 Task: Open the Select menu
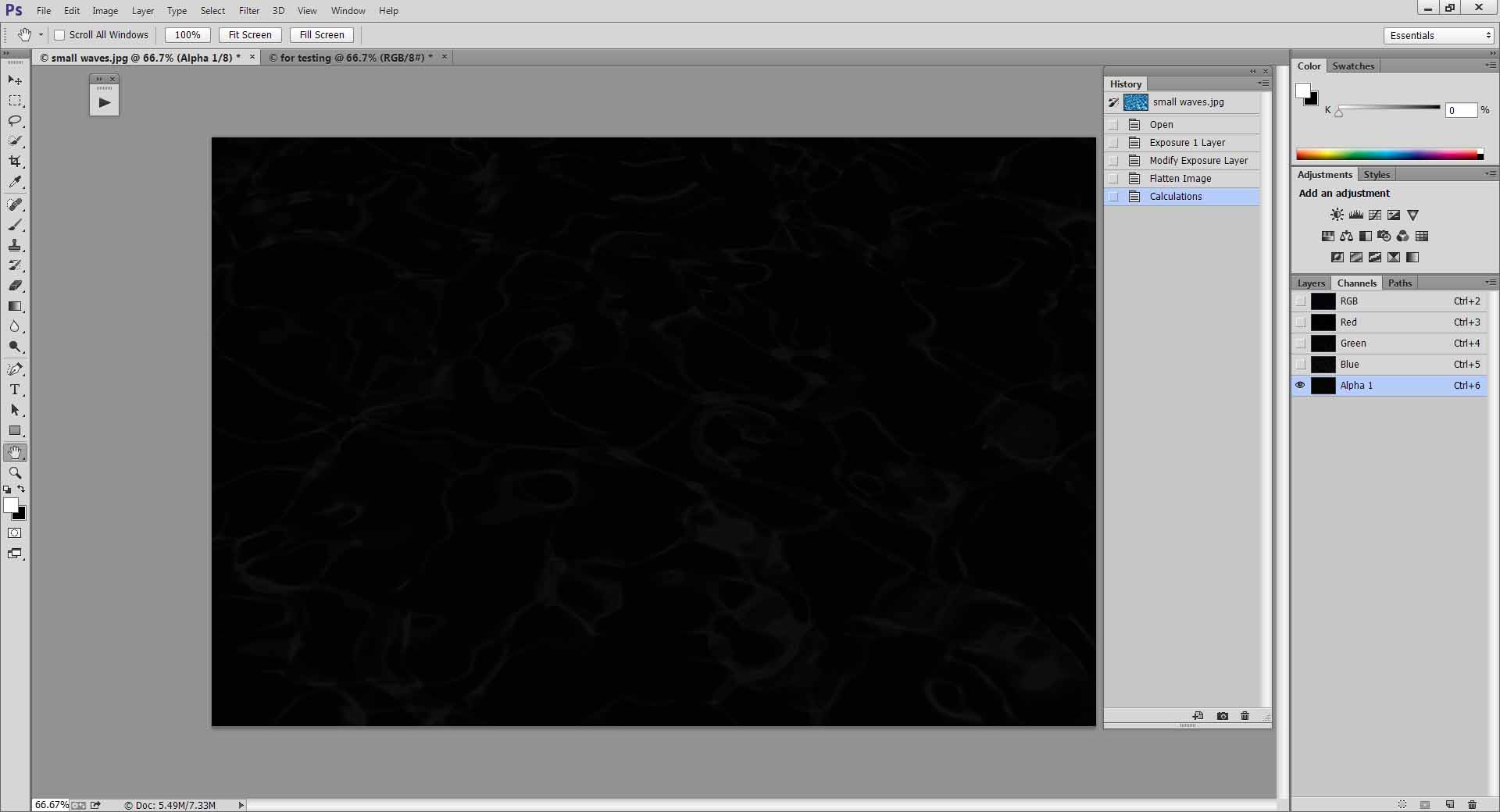click(212, 11)
